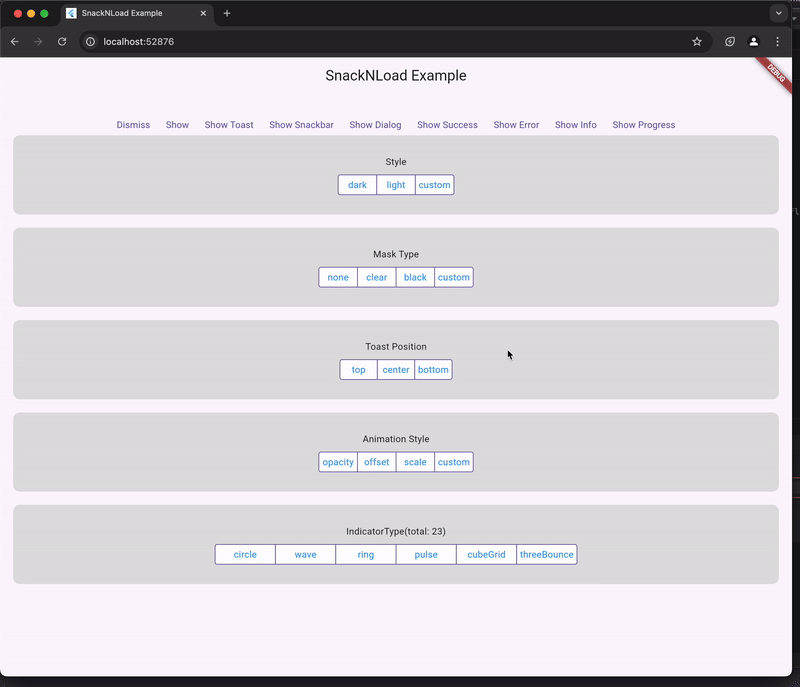Image resolution: width=800 pixels, height=687 pixels.
Task: Pick the scale animation style
Action: pyautogui.click(x=415, y=462)
